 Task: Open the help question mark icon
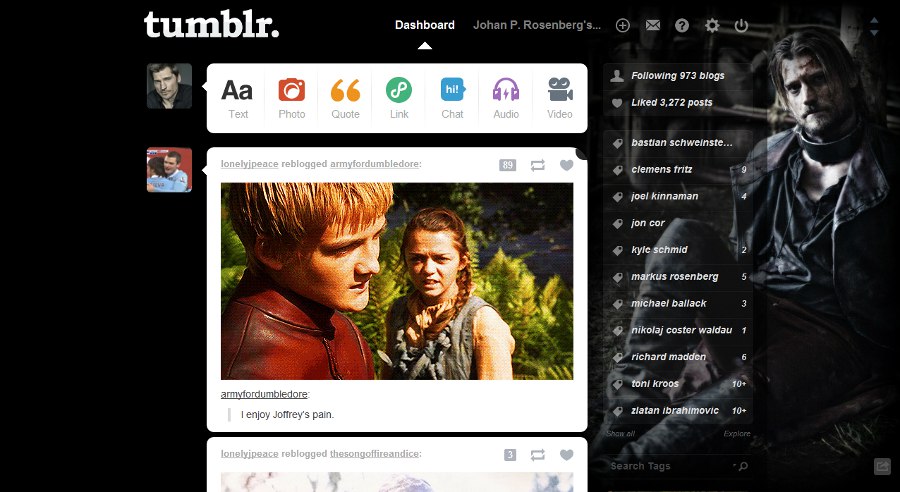click(x=682, y=25)
